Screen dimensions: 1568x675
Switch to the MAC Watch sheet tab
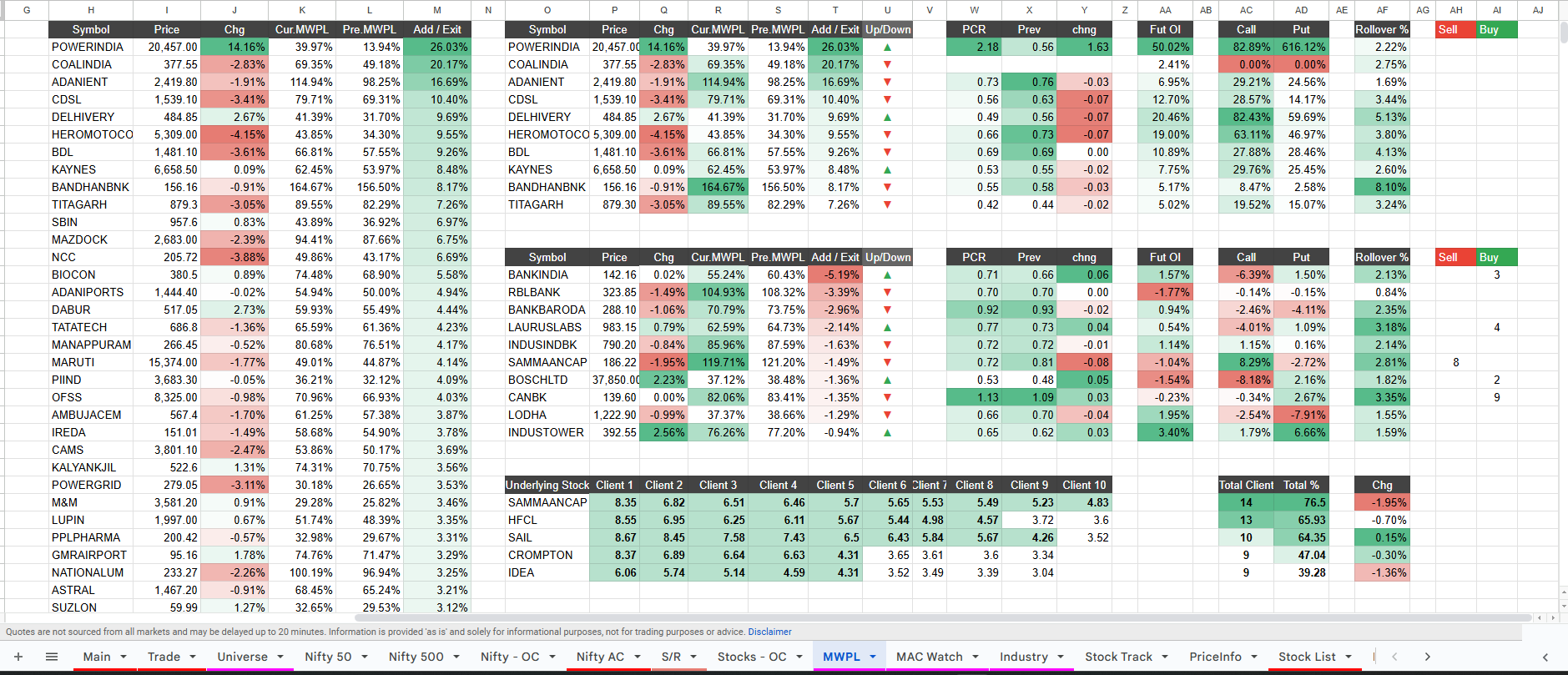929,657
